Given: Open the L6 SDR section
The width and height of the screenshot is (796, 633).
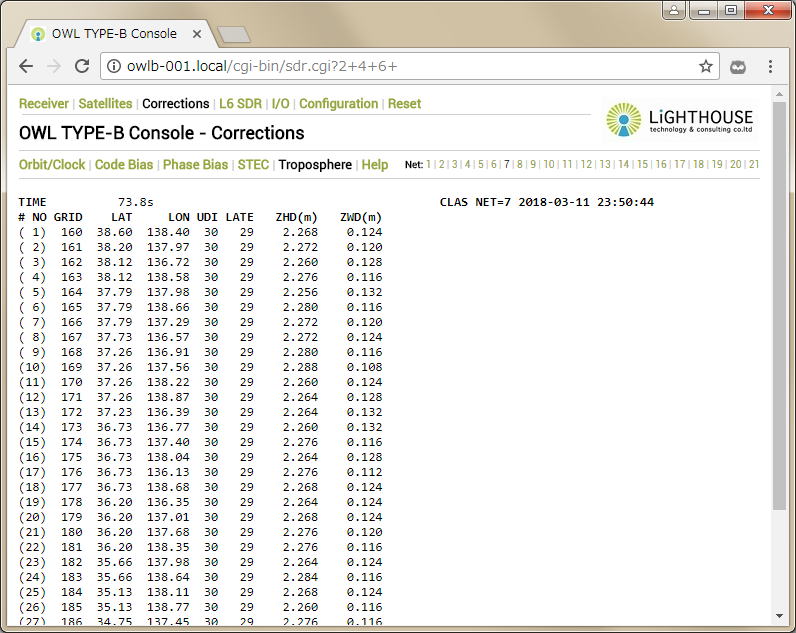Looking at the screenshot, I should coord(241,104).
